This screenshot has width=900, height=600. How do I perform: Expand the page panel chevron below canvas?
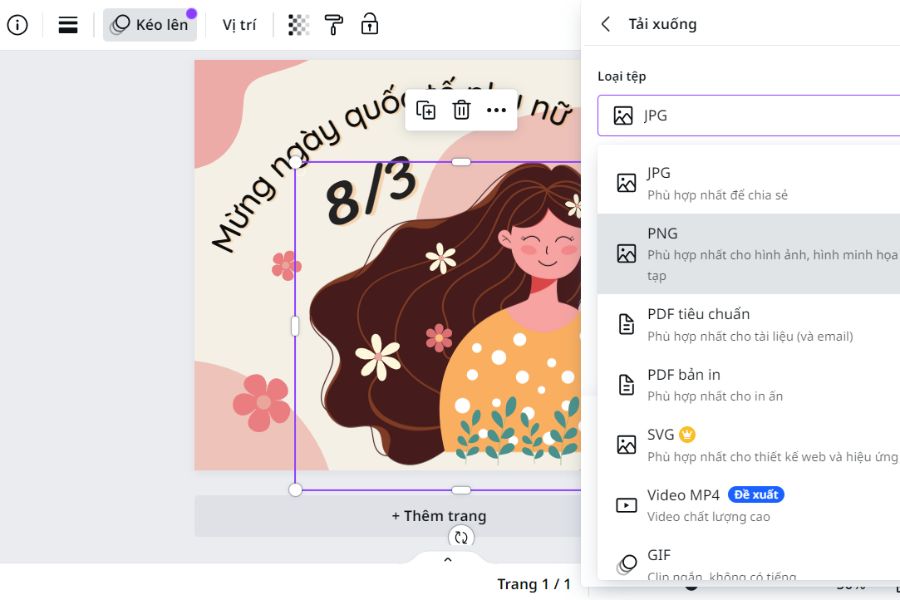pyautogui.click(x=448, y=560)
